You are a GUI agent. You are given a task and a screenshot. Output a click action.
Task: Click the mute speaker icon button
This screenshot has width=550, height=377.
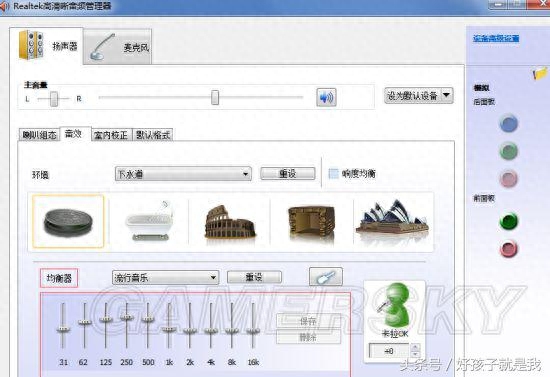tap(326, 97)
